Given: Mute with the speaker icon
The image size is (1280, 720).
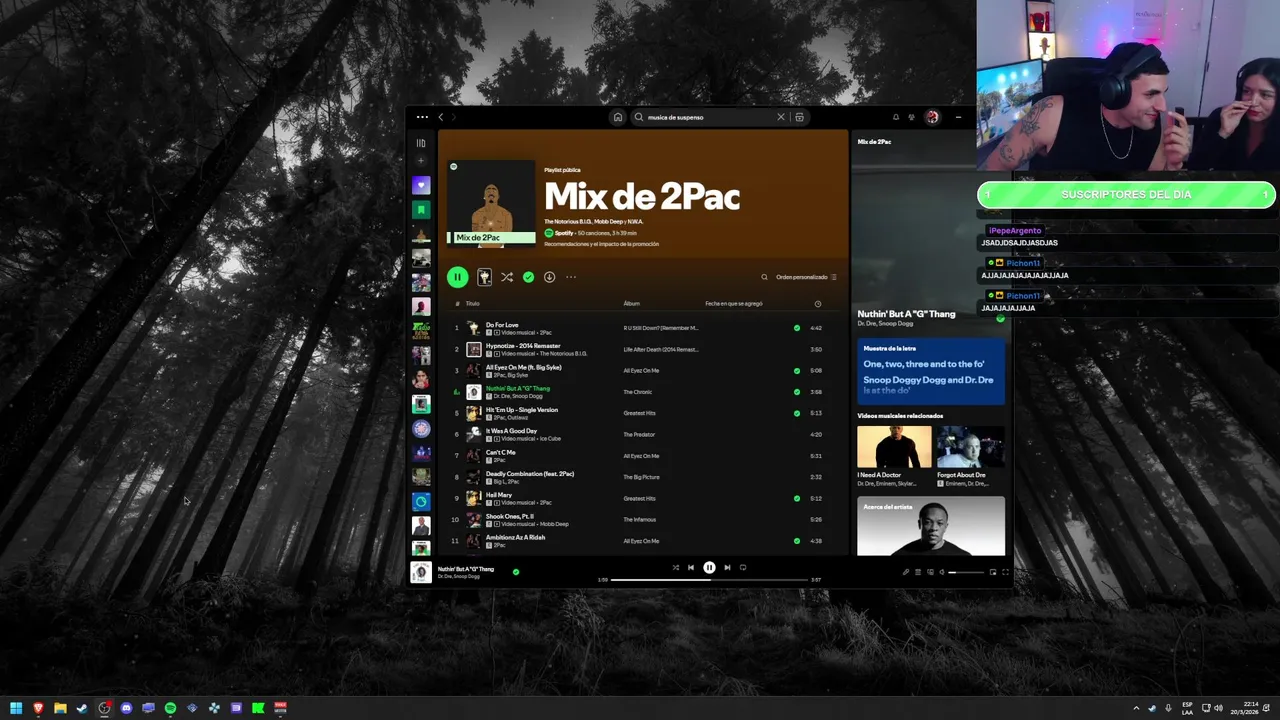Looking at the screenshot, I should [942, 572].
